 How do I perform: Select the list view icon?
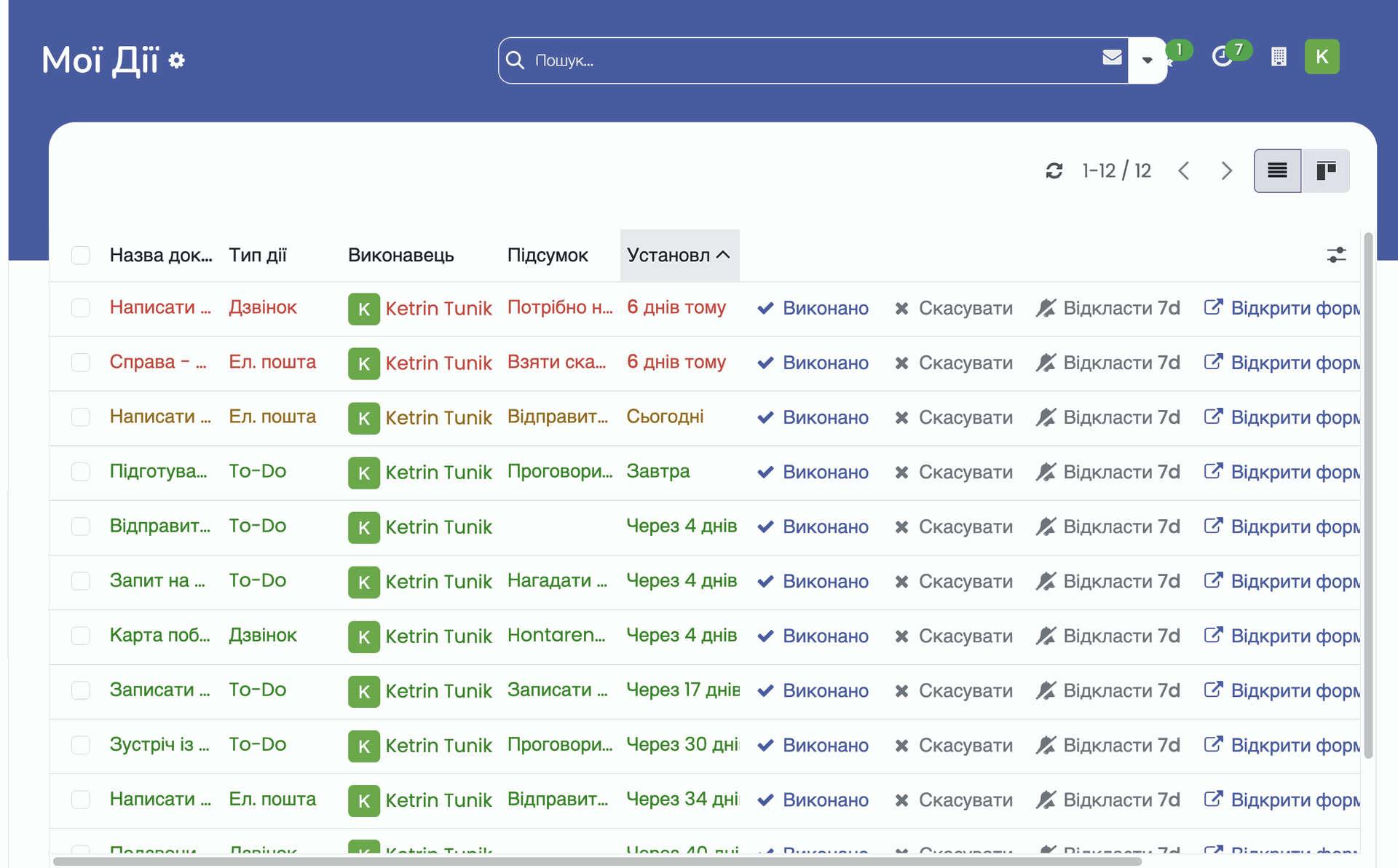point(1277,171)
